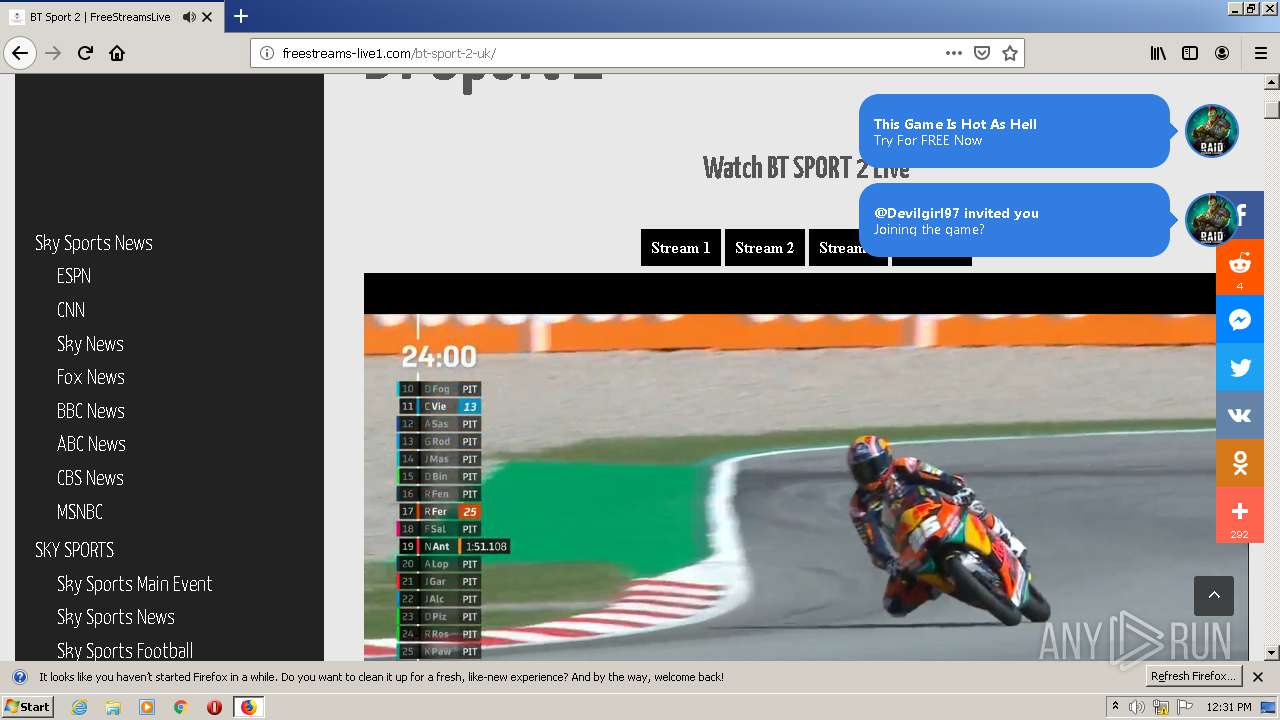Image resolution: width=1280 pixels, height=720 pixels.
Task: Open Sky Sports News link in sidebar top
Action: tap(94, 243)
